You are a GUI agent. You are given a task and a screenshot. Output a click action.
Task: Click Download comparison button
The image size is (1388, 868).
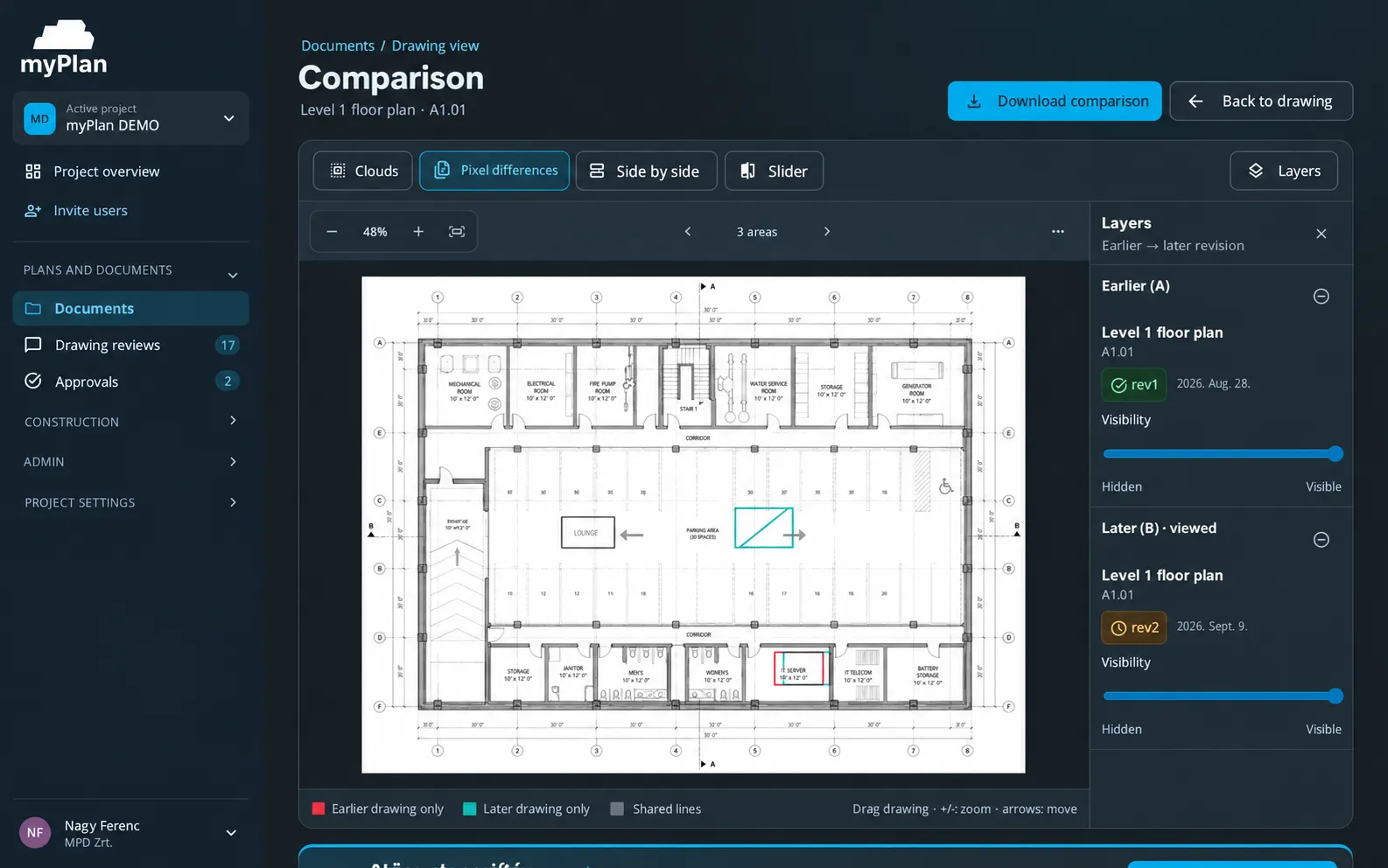[x=1055, y=101]
